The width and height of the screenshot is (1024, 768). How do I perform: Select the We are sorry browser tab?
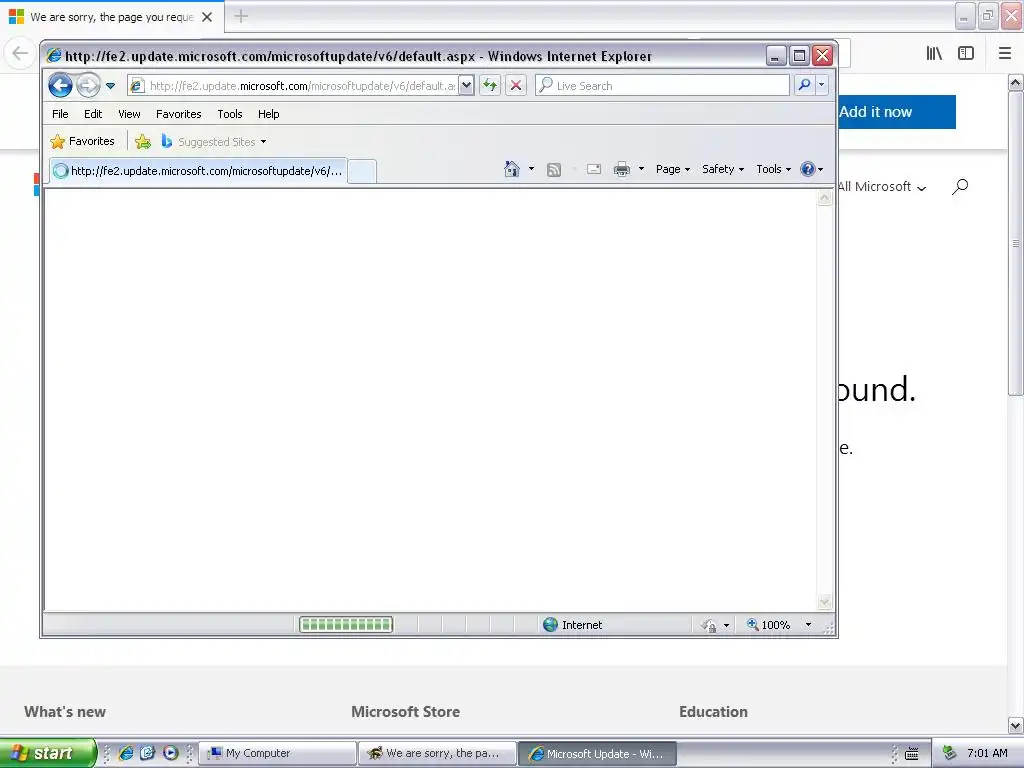click(x=112, y=17)
